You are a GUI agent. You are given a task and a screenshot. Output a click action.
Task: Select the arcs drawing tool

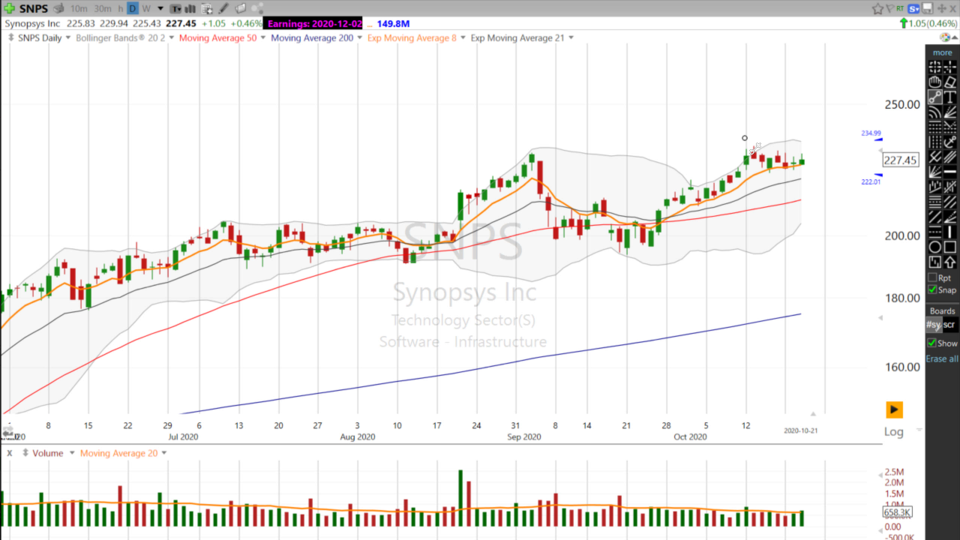pyautogui.click(x=935, y=111)
